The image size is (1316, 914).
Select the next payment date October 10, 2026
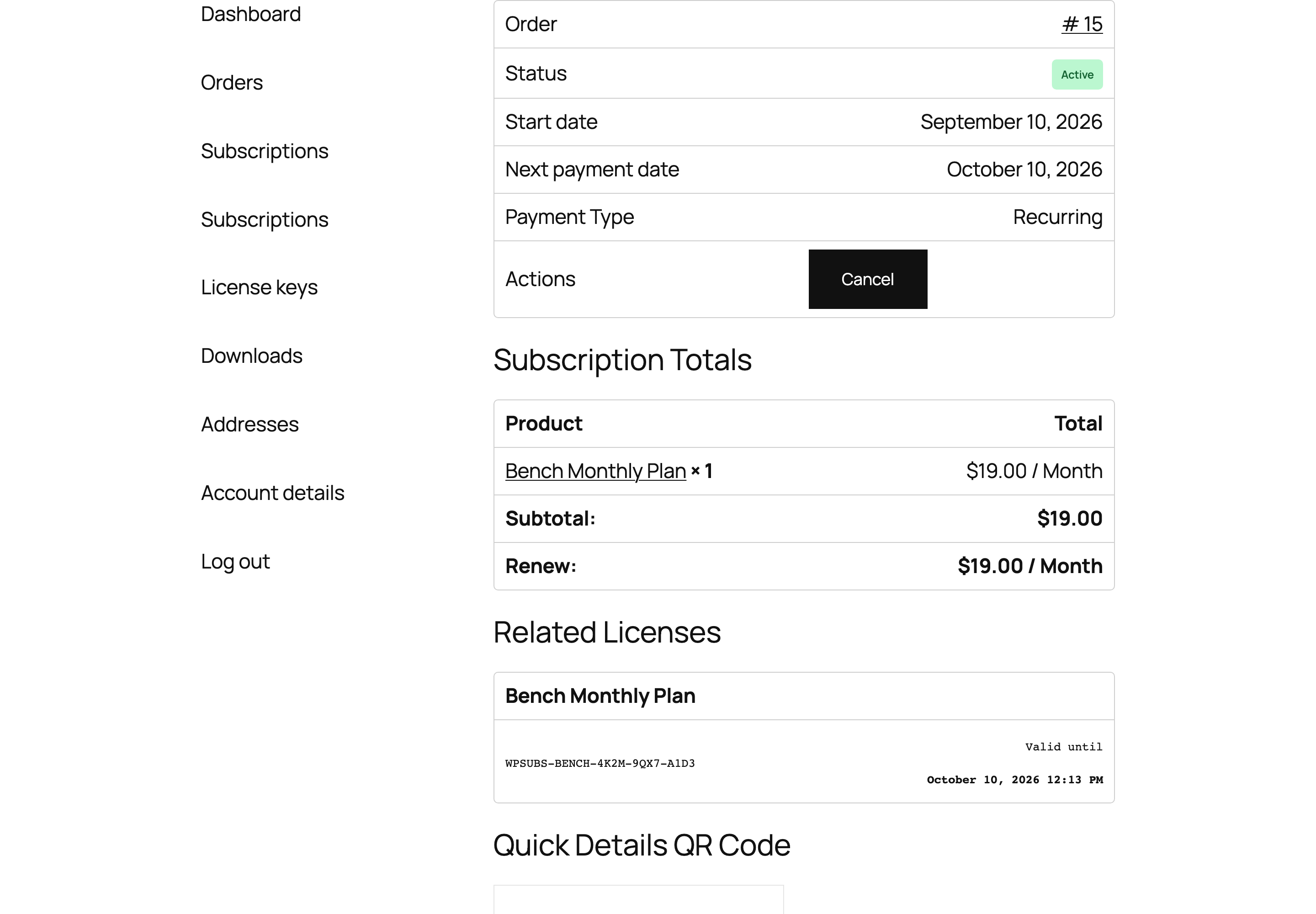(x=1024, y=170)
